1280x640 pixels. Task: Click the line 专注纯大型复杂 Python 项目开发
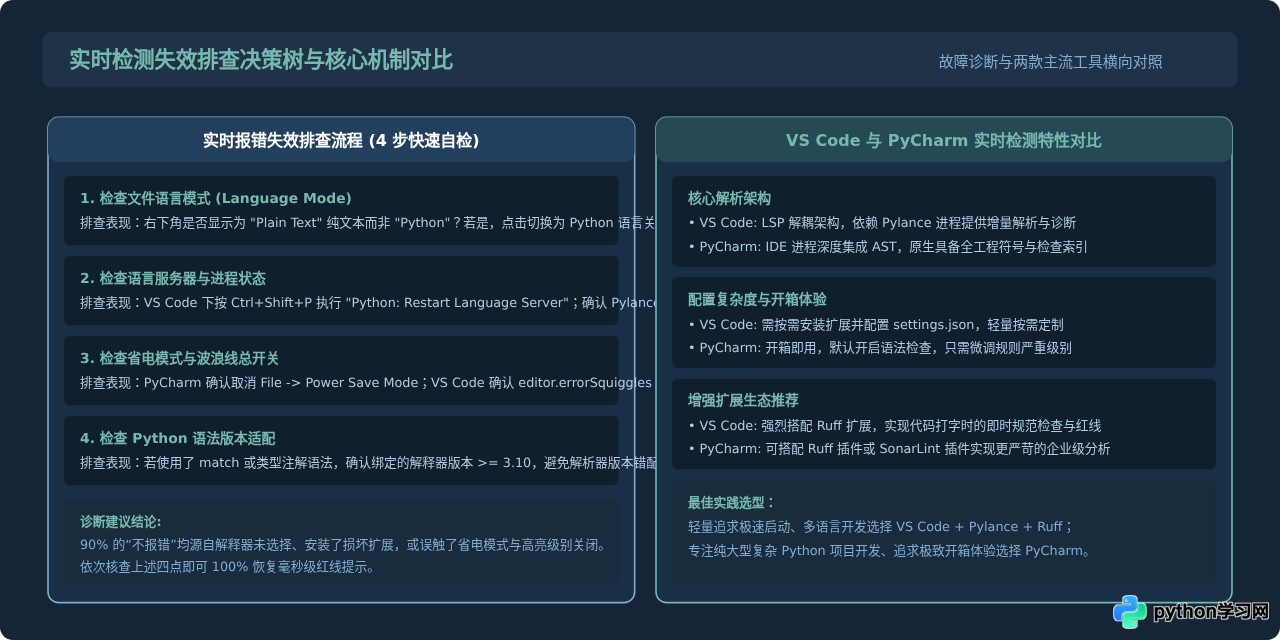tap(891, 550)
